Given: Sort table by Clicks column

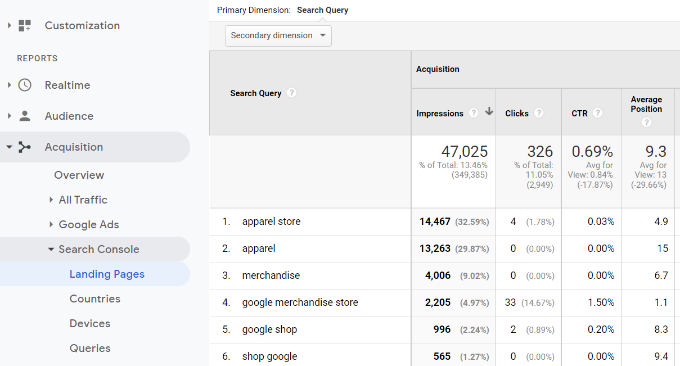Looking at the screenshot, I should tap(517, 113).
